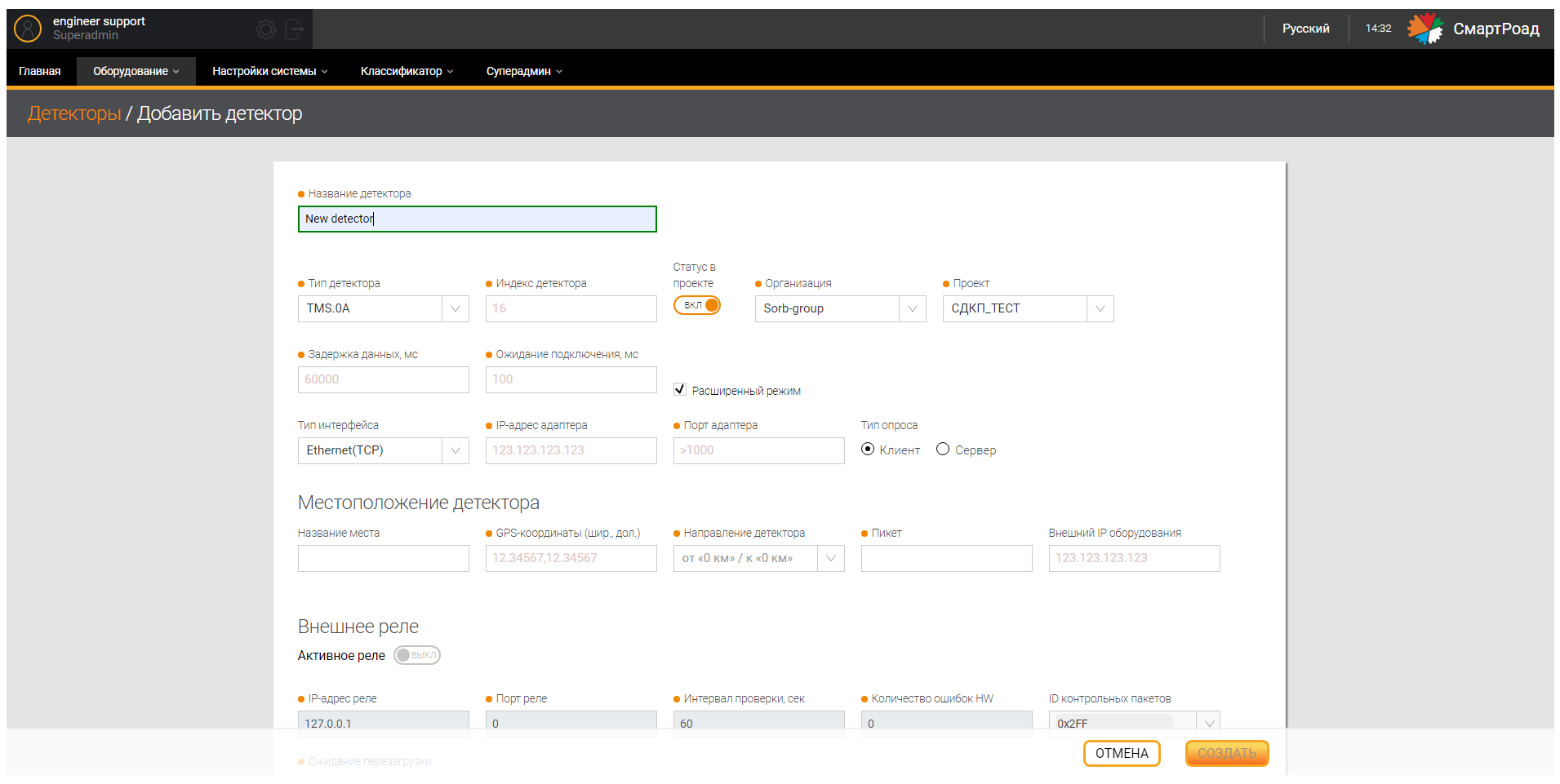Viewport: 1560px width, 784px height.
Task: Click the IP-адрес реле field
Action: click(x=384, y=724)
